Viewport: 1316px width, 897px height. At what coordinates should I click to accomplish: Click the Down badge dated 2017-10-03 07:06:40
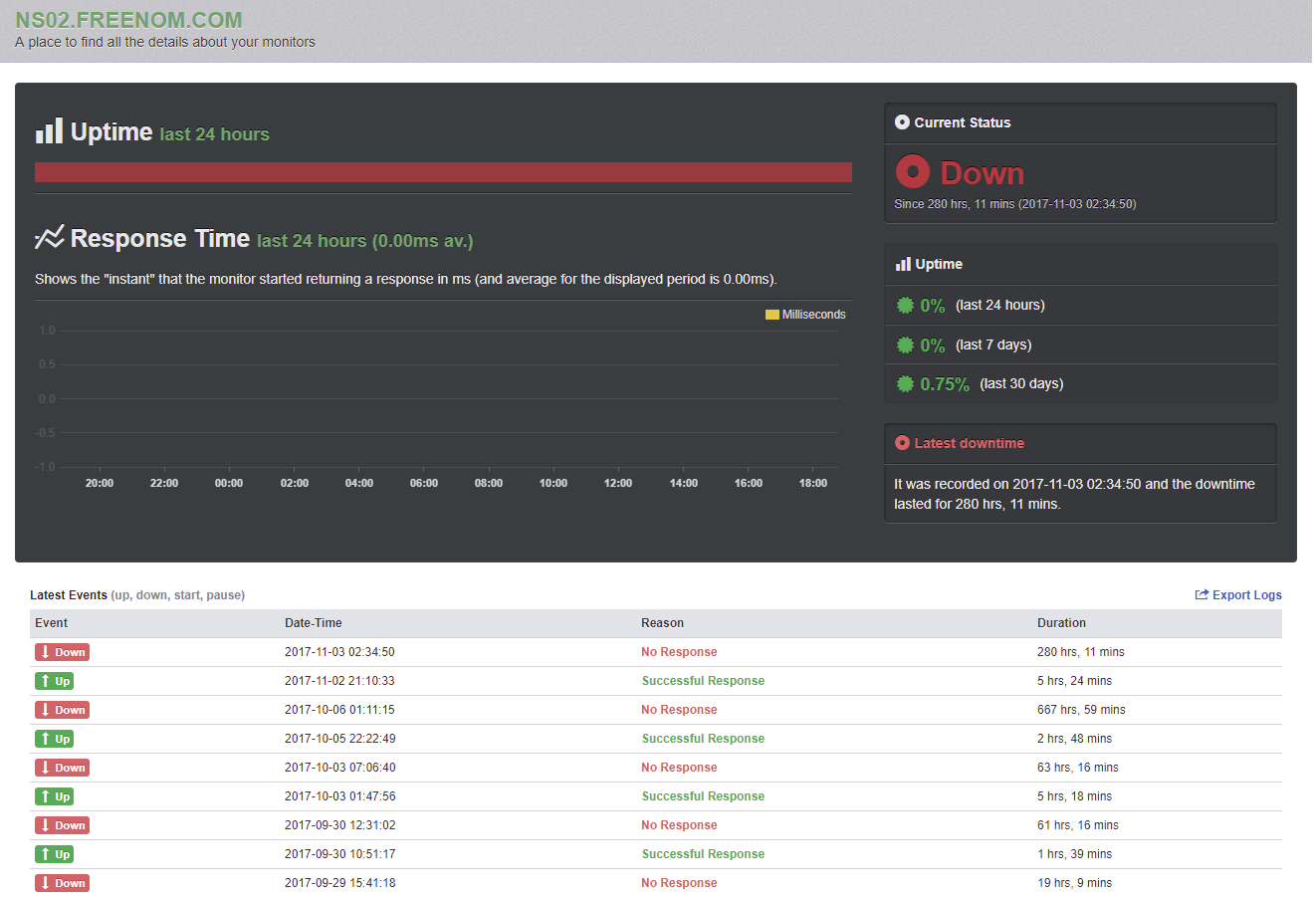click(62, 768)
